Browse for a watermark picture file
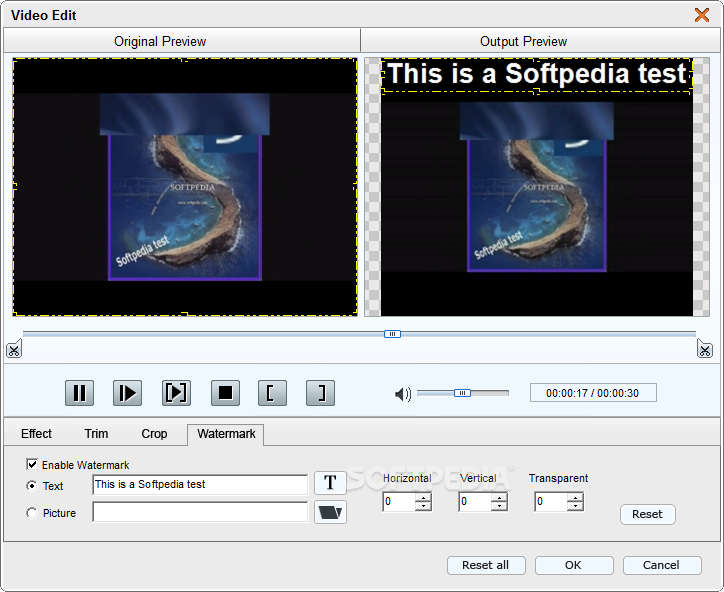 point(330,512)
